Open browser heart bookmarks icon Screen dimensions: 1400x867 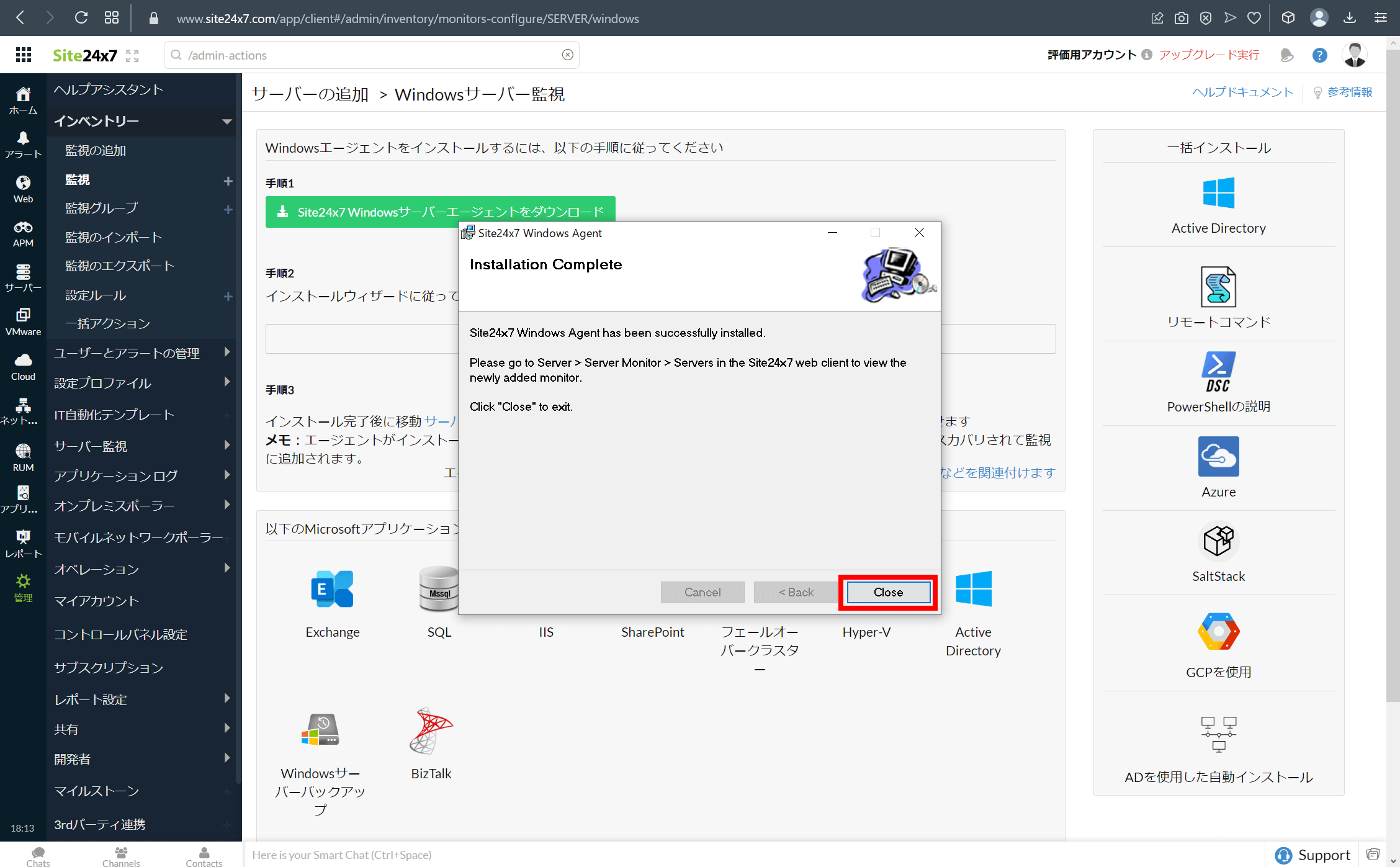click(1254, 18)
